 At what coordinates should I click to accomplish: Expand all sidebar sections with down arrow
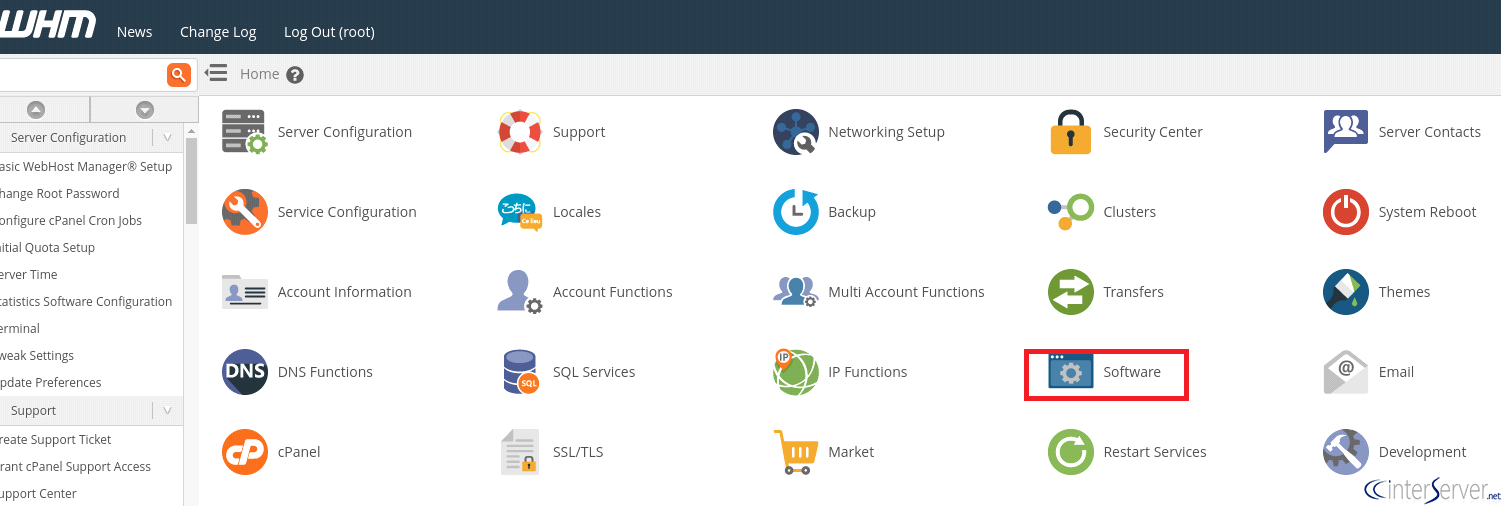pos(145,110)
